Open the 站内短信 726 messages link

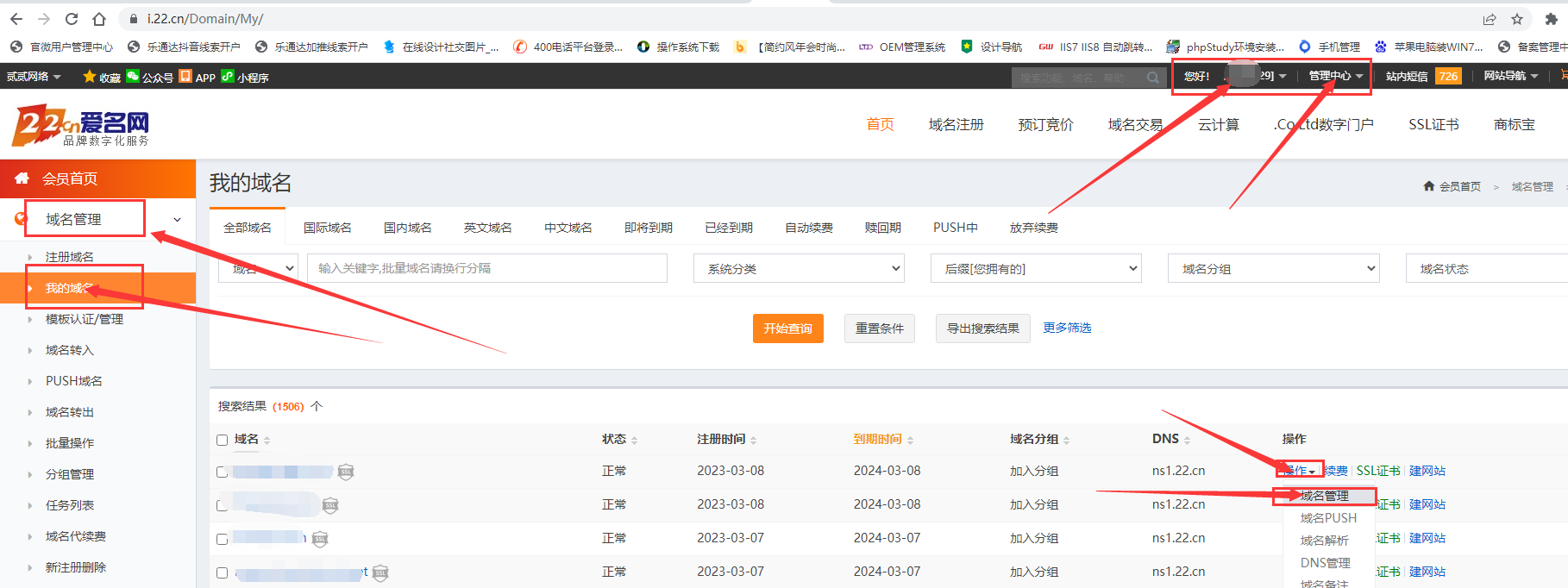click(x=1423, y=76)
